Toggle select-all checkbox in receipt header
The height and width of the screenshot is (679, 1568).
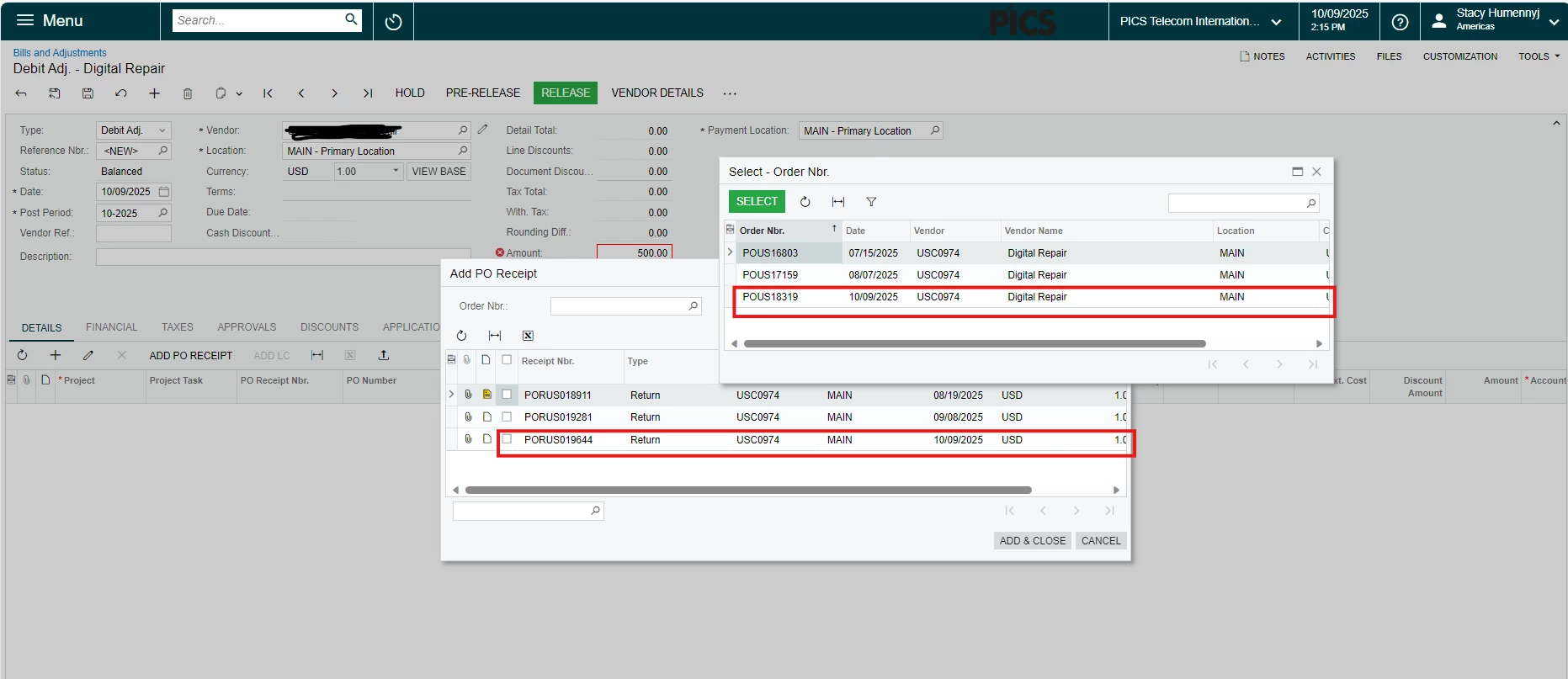coord(507,359)
